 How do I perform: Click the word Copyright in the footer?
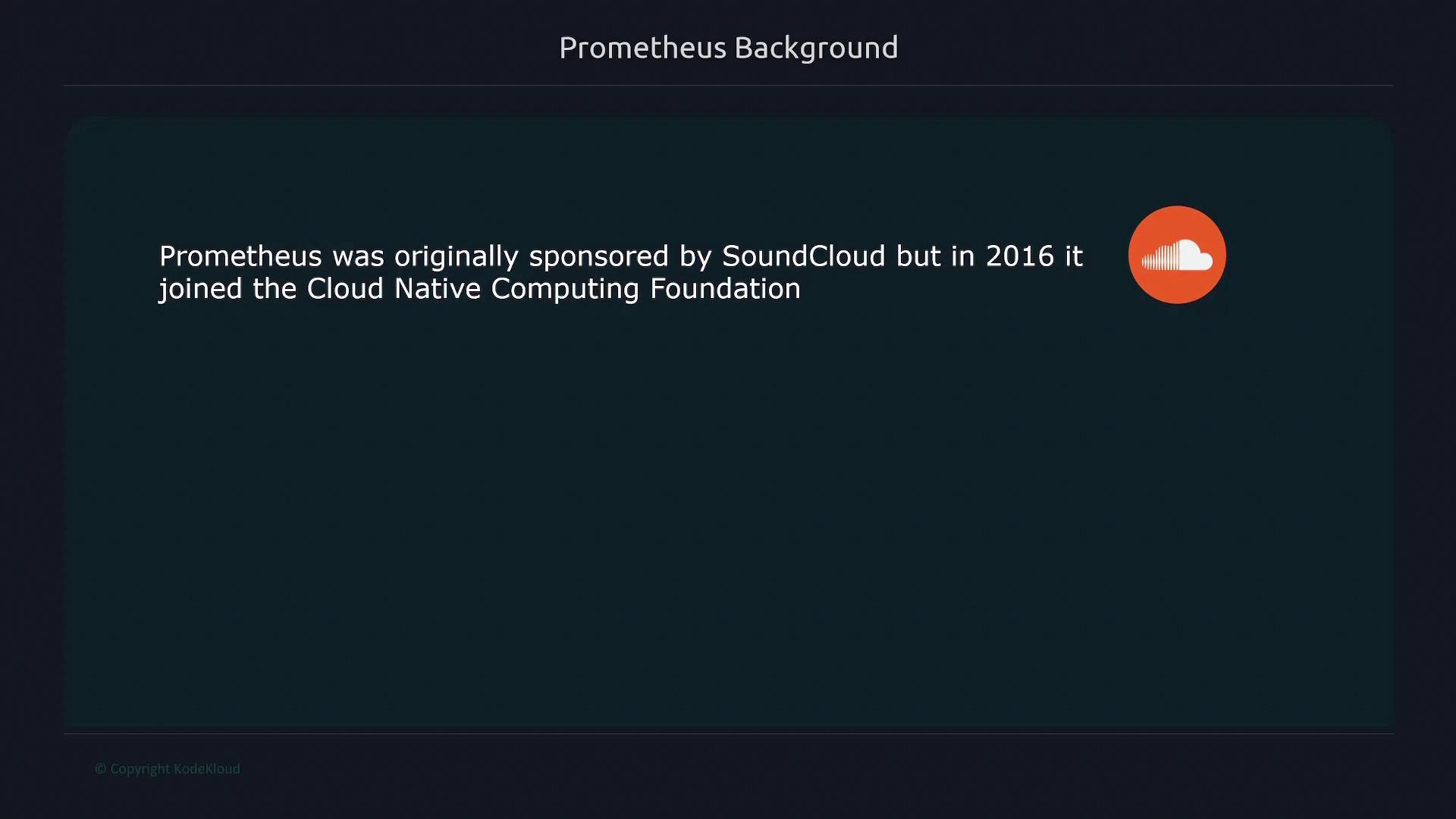click(x=140, y=769)
